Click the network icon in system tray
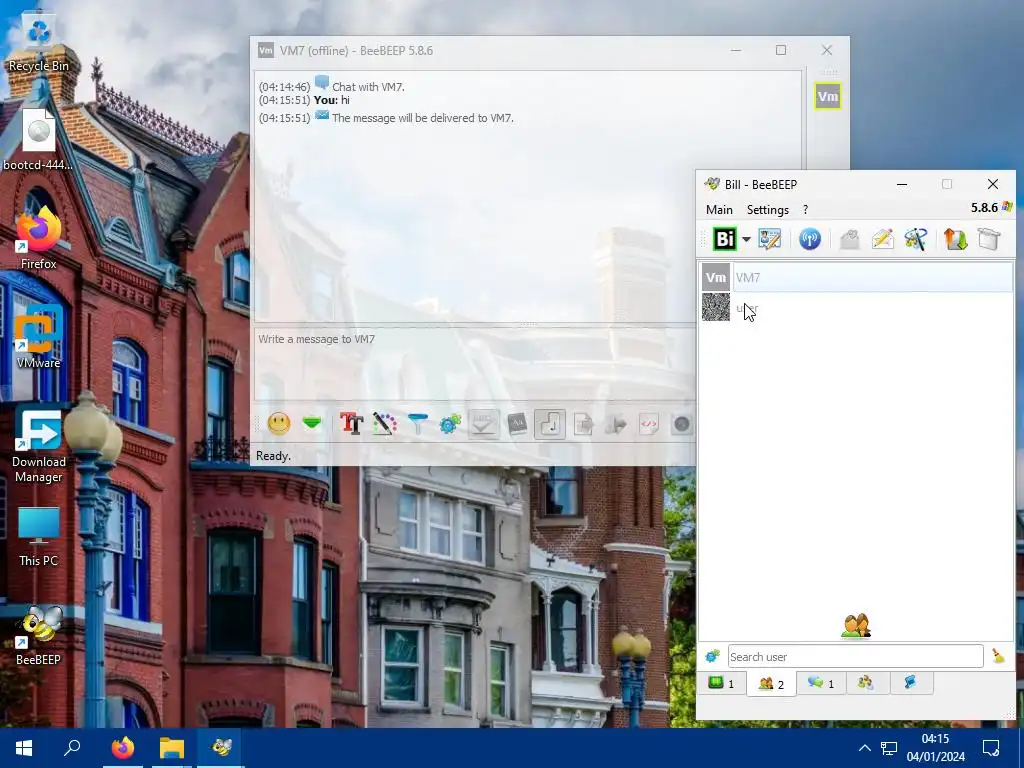Screen dimensions: 1024x768 pos(889,748)
